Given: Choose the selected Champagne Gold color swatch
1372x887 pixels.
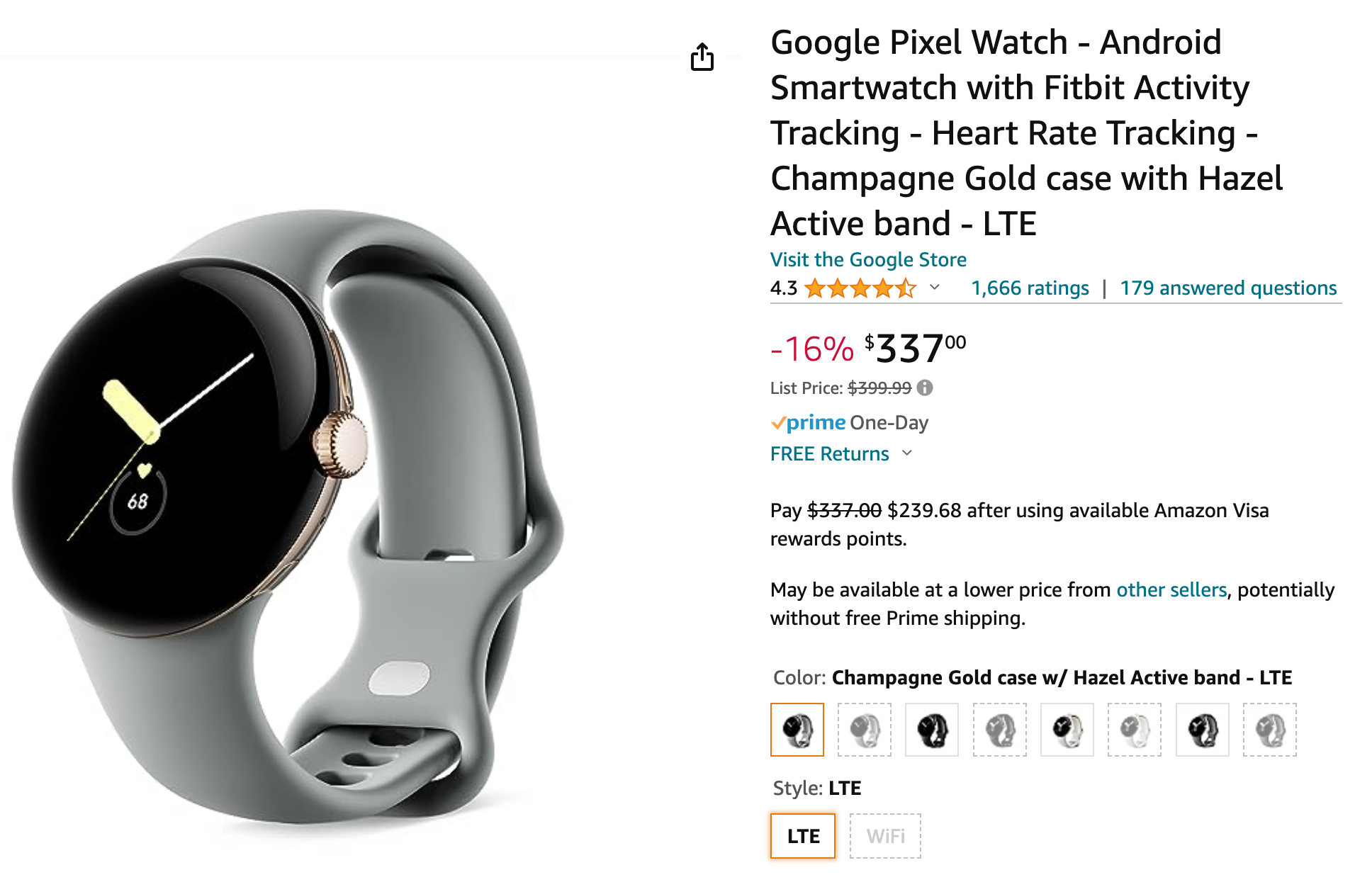Looking at the screenshot, I should (x=797, y=730).
